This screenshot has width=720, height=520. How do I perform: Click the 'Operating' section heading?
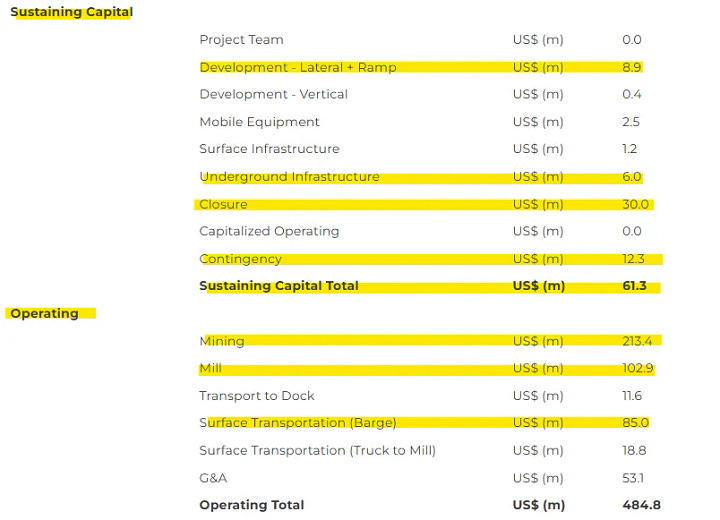[45, 313]
